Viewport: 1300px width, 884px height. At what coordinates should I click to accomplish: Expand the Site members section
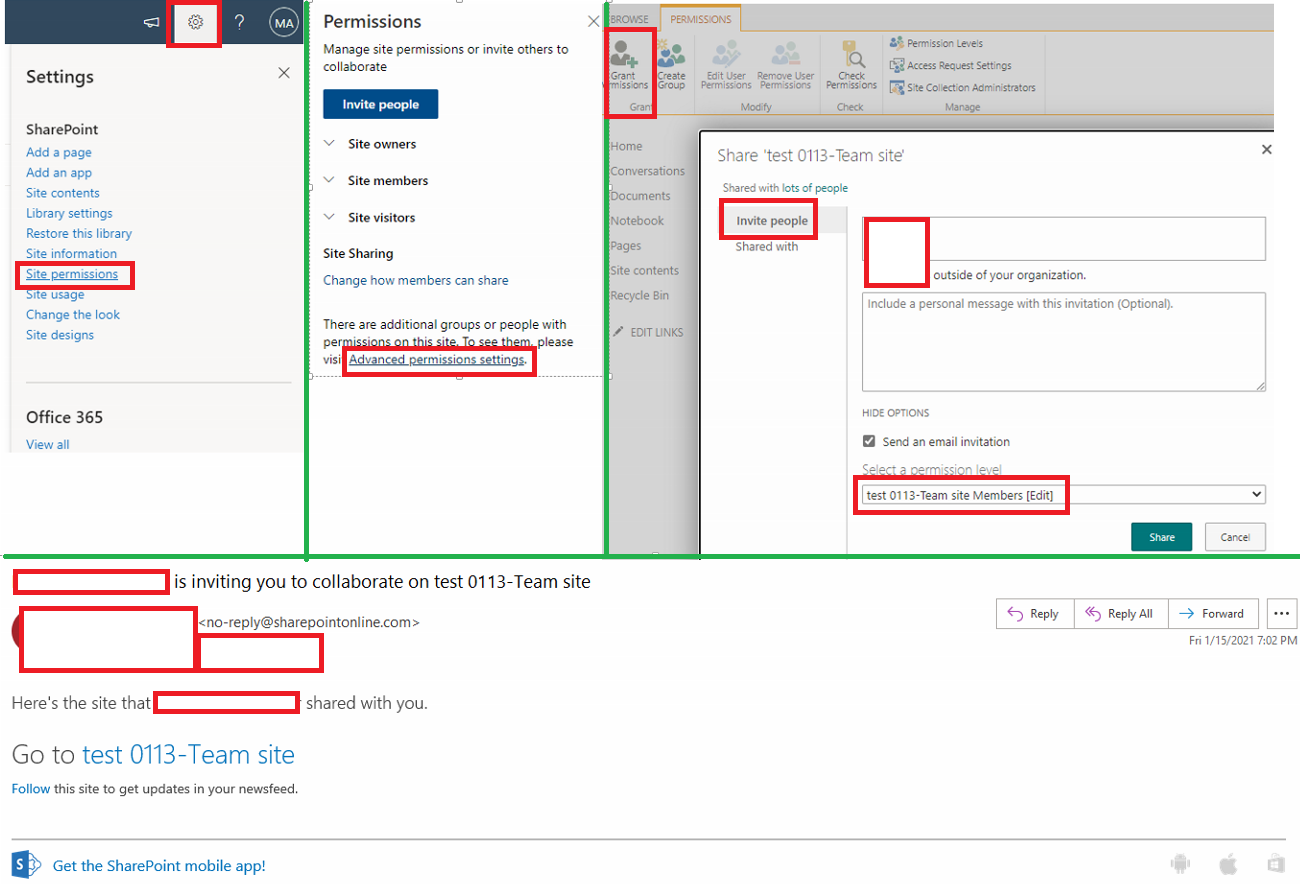click(376, 181)
